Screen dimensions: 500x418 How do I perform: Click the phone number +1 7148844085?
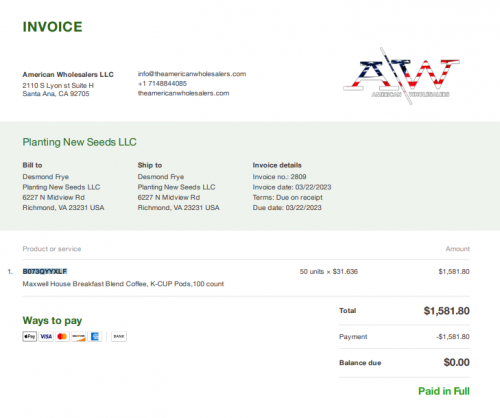(x=162, y=83)
